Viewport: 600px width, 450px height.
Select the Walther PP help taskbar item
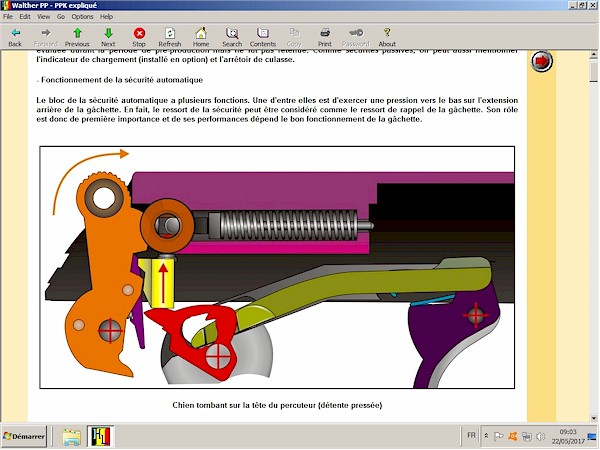(x=100, y=437)
